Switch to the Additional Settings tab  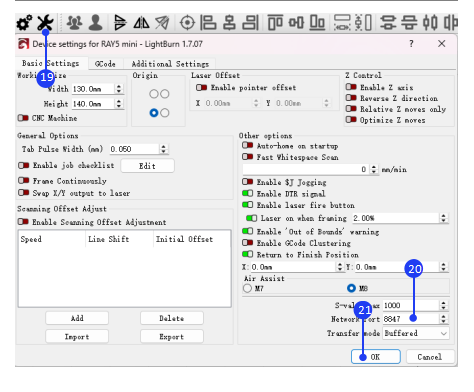[170, 64]
